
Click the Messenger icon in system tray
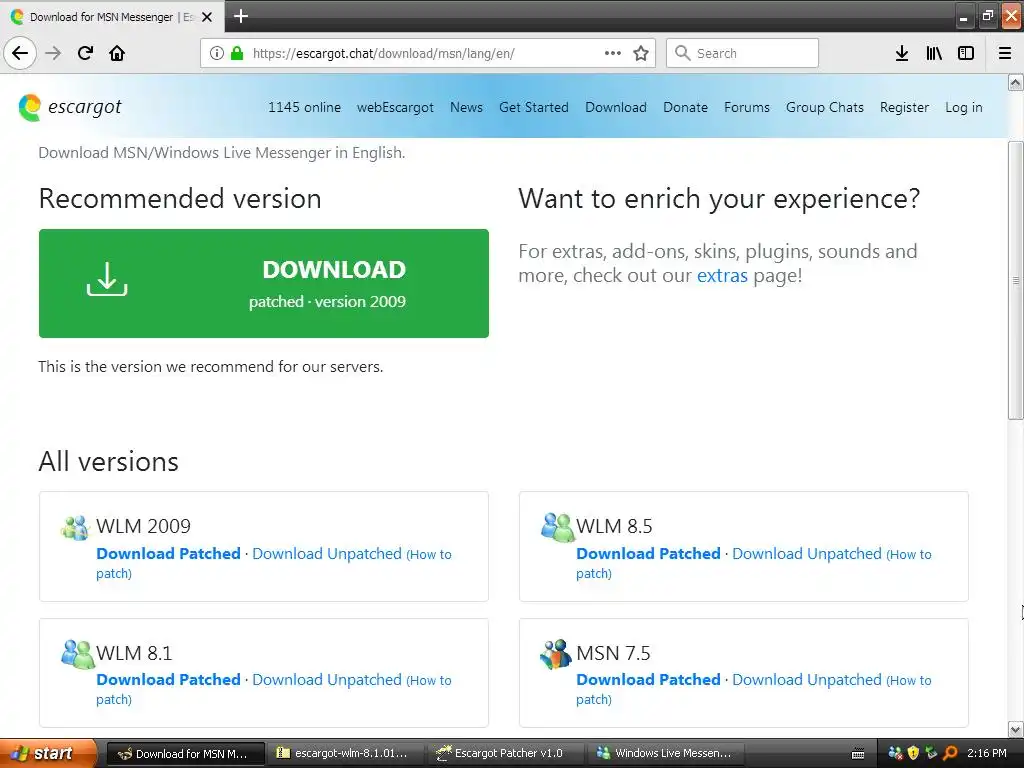tap(896, 753)
